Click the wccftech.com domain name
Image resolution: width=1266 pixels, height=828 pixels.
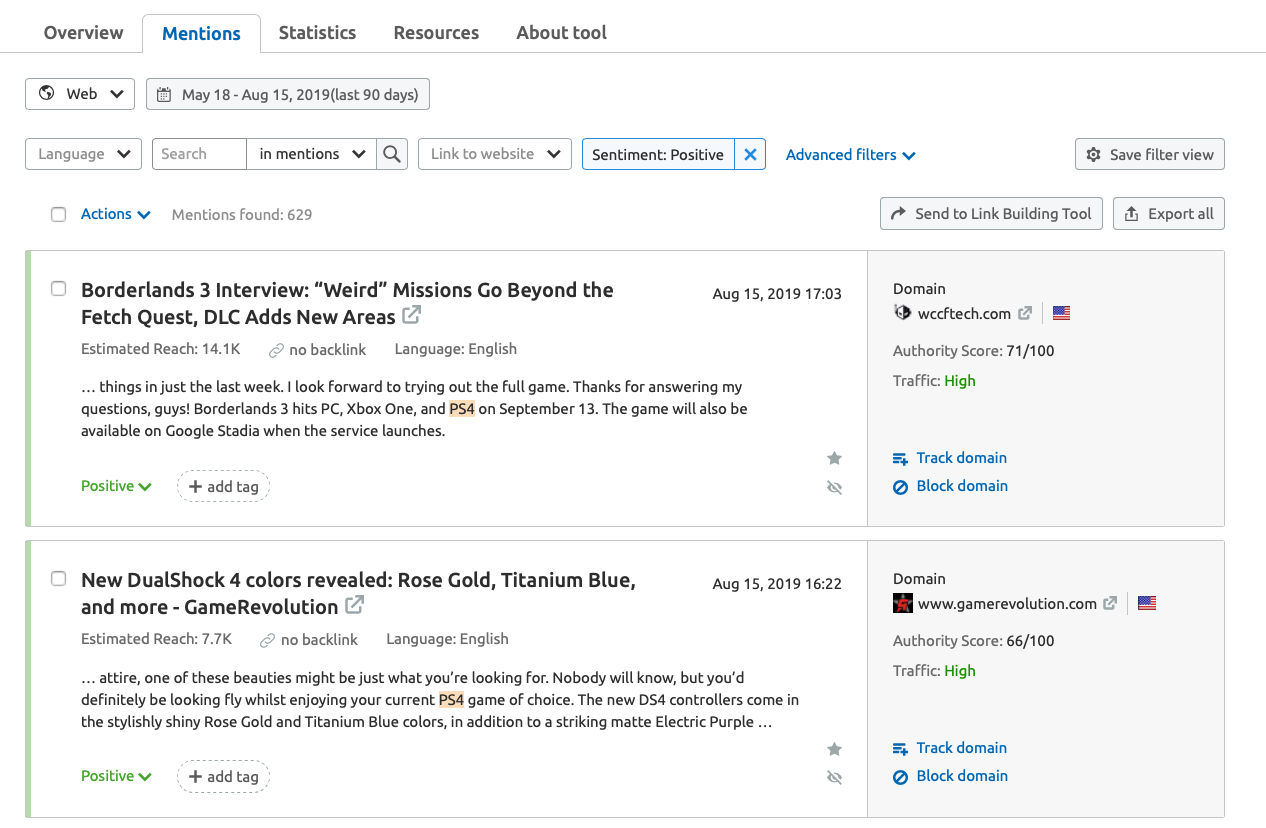click(x=964, y=313)
